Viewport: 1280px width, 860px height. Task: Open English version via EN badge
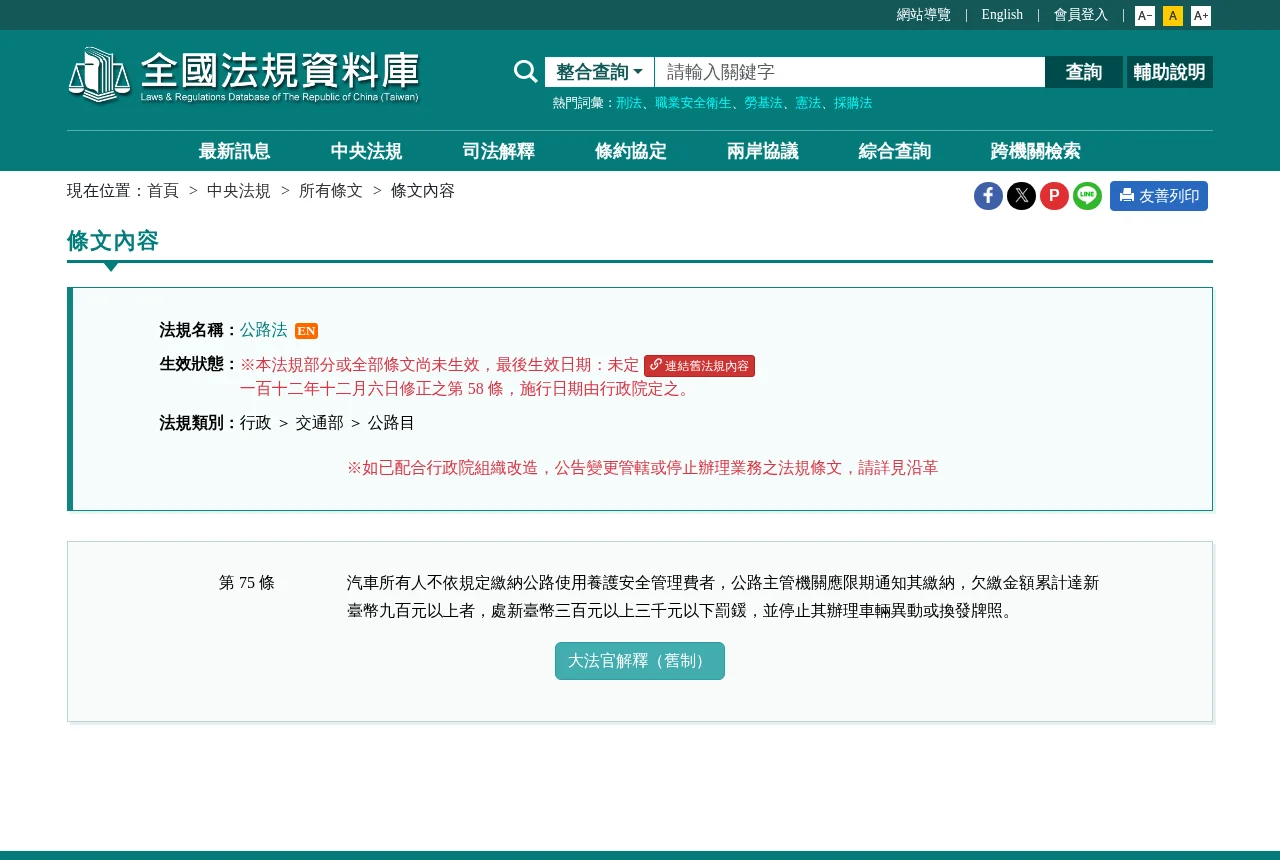pyautogui.click(x=306, y=331)
